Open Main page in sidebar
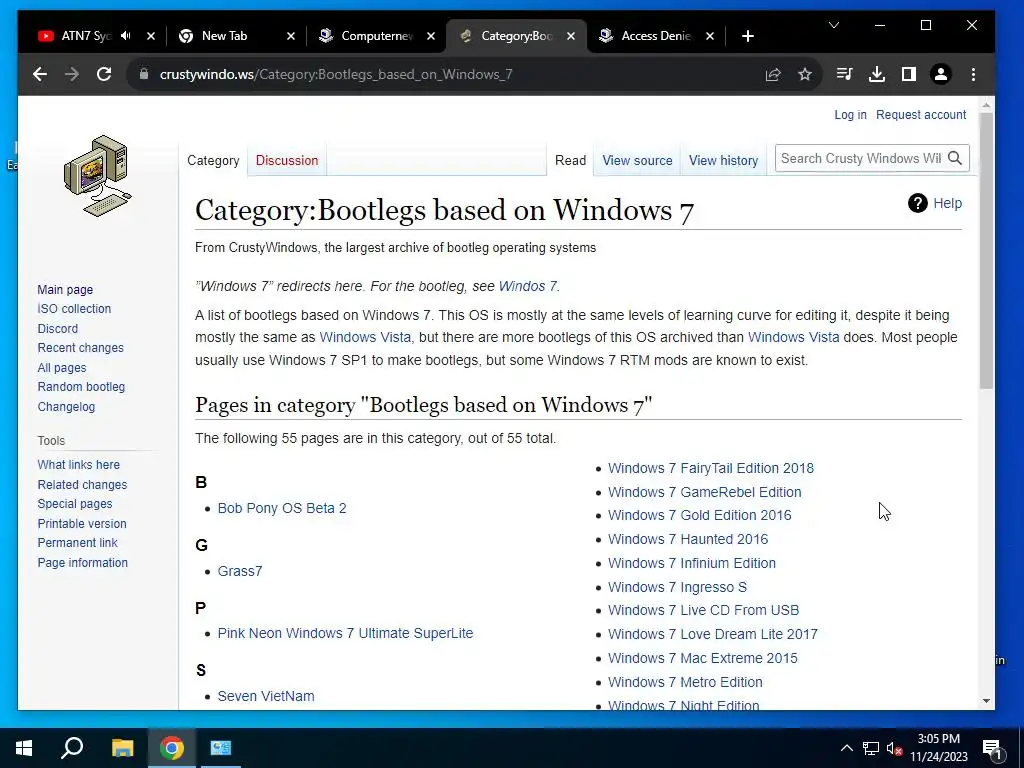This screenshot has height=768, width=1024. [x=65, y=289]
